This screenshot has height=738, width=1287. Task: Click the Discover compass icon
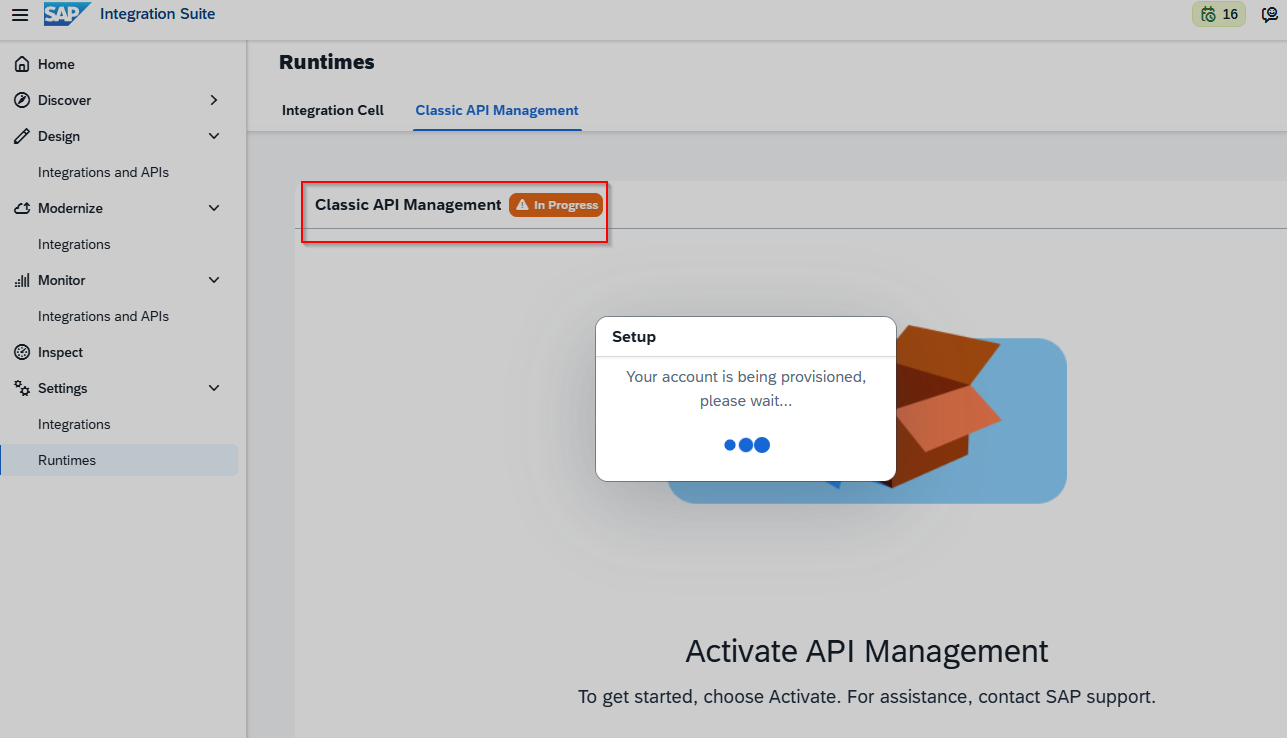tap(22, 100)
